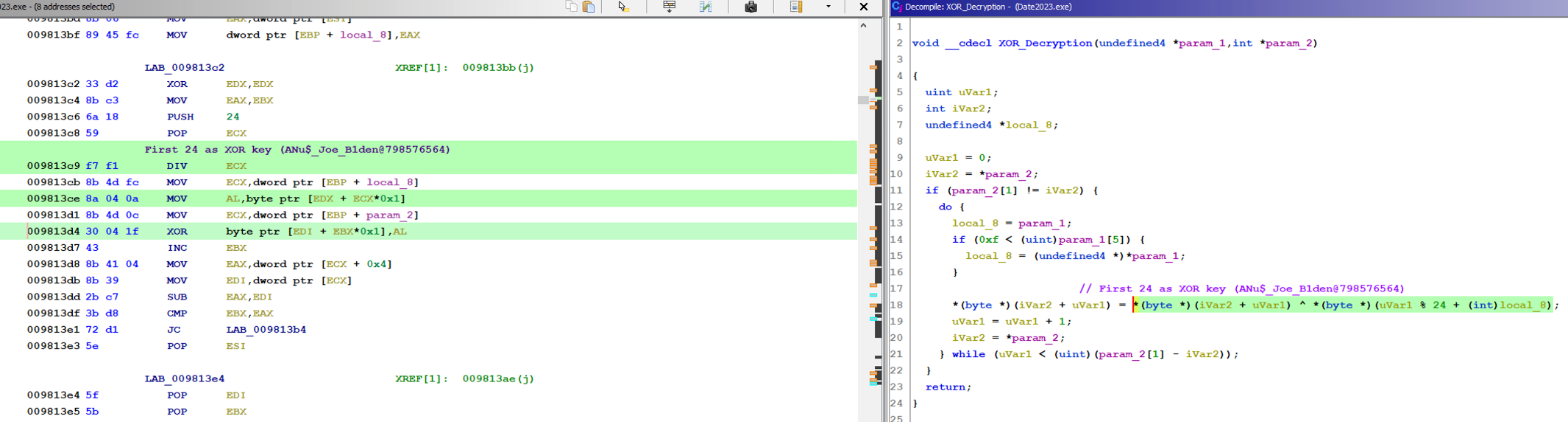Create a listing snapshot with camera icon
This screenshot has height=422, width=1568.
[750, 7]
